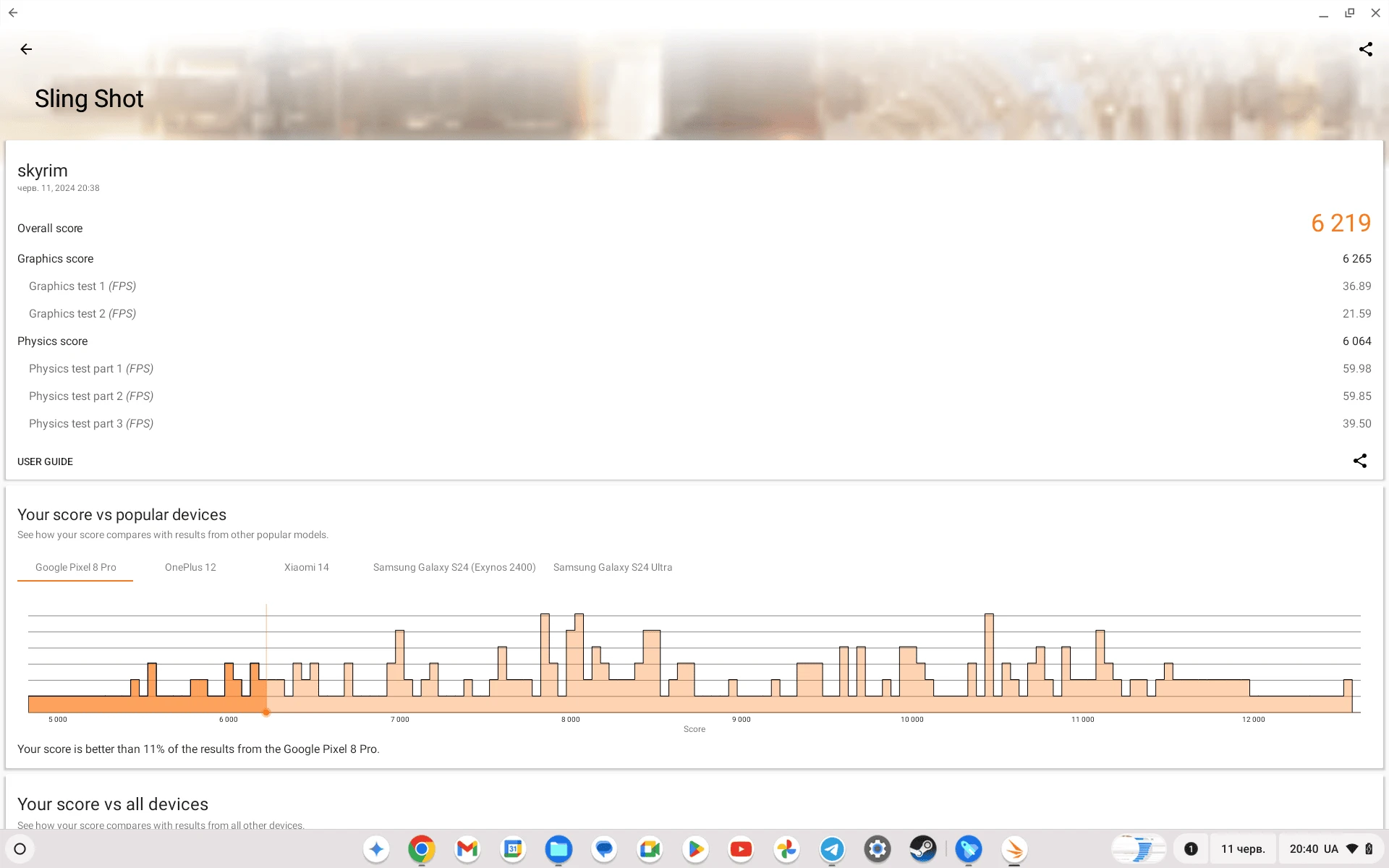This screenshot has width=1389, height=868.
Task: Click Graphics test 2 (FPS) label
Action: pyautogui.click(x=82, y=313)
